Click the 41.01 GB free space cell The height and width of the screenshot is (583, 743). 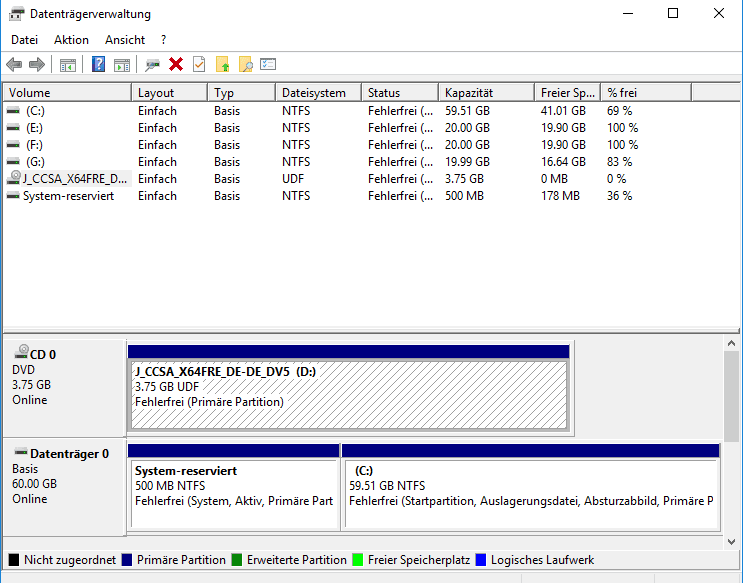(x=563, y=111)
